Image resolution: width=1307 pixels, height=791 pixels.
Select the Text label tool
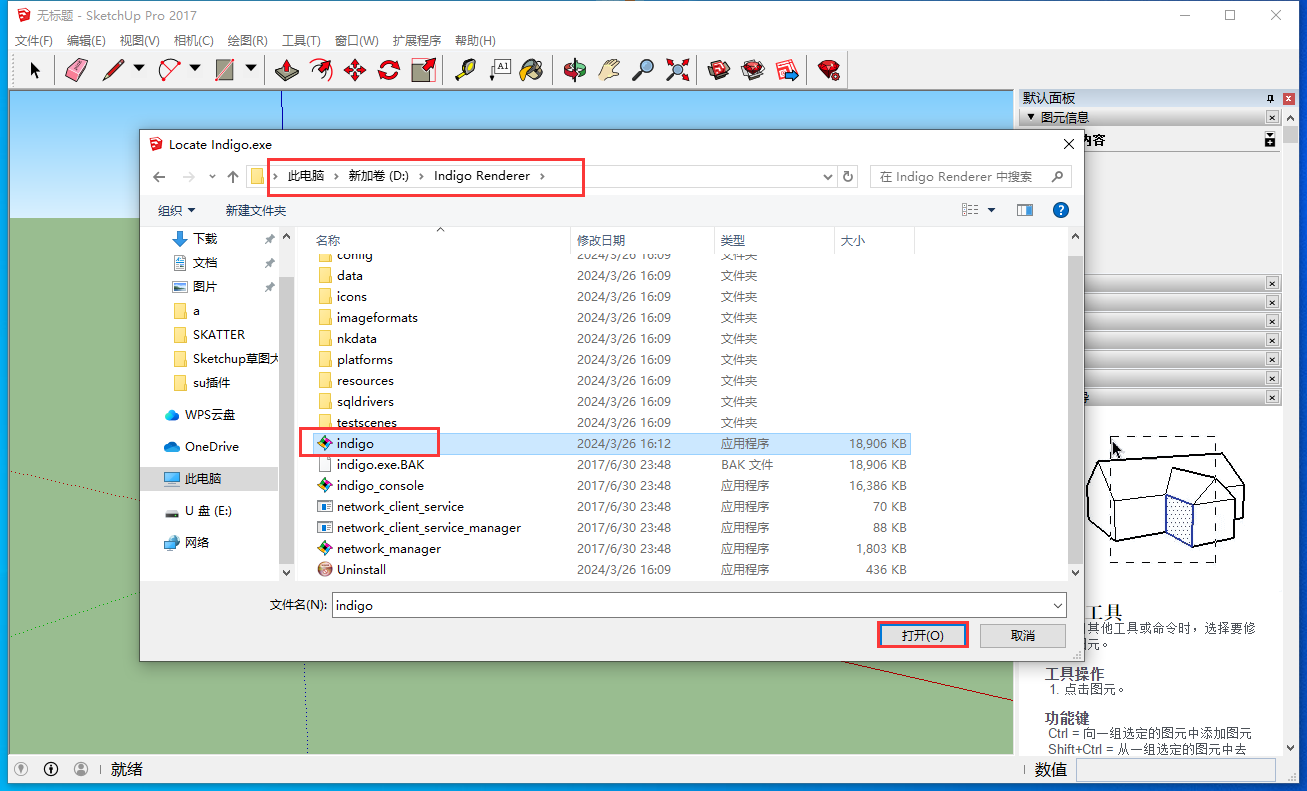tap(499, 70)
